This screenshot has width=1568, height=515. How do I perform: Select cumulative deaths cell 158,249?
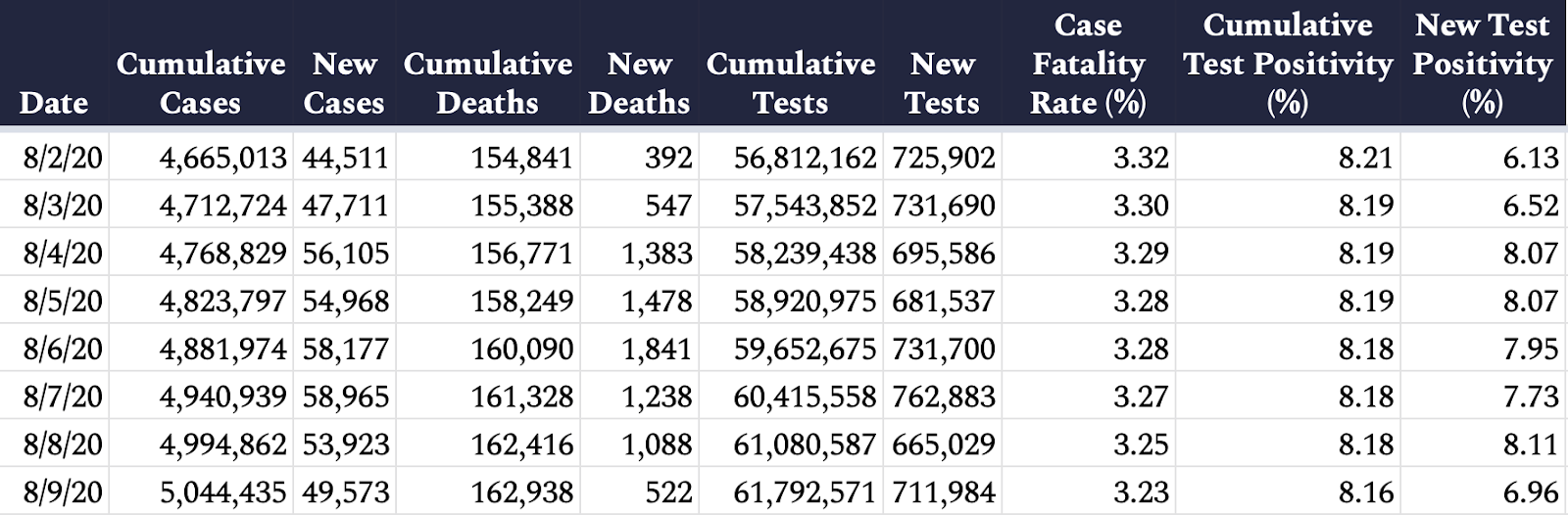coord(522,301)
